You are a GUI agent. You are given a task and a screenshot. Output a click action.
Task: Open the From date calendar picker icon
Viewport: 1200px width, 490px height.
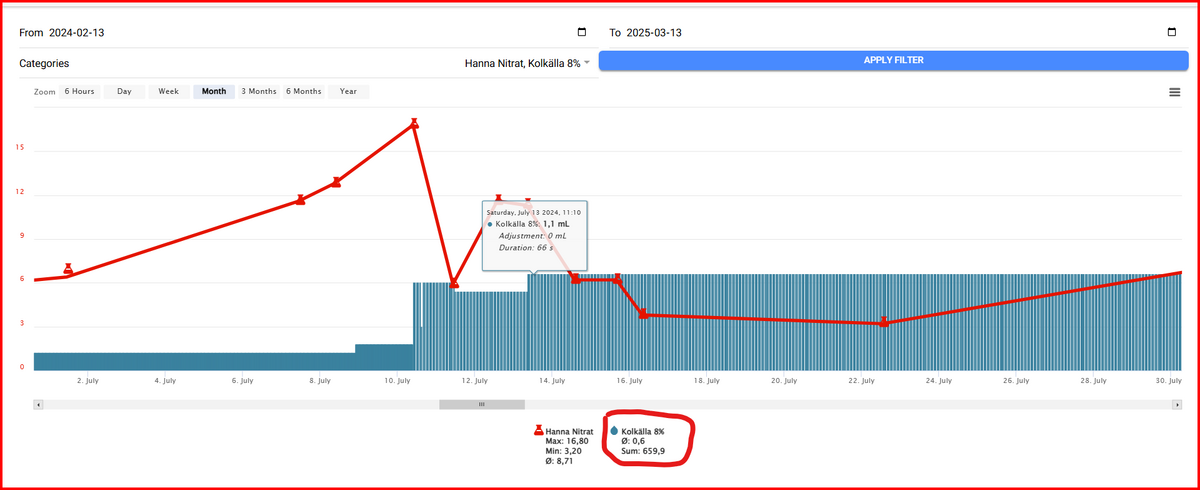point(583,33)
